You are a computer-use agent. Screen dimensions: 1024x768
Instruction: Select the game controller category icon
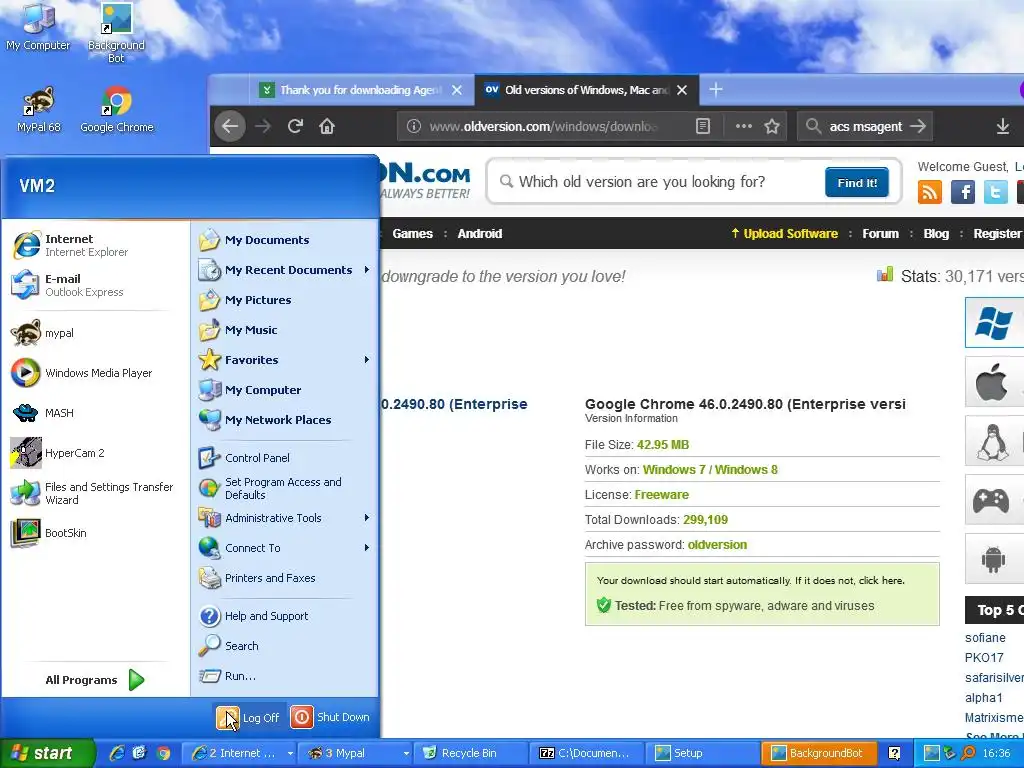pos(994,500)
